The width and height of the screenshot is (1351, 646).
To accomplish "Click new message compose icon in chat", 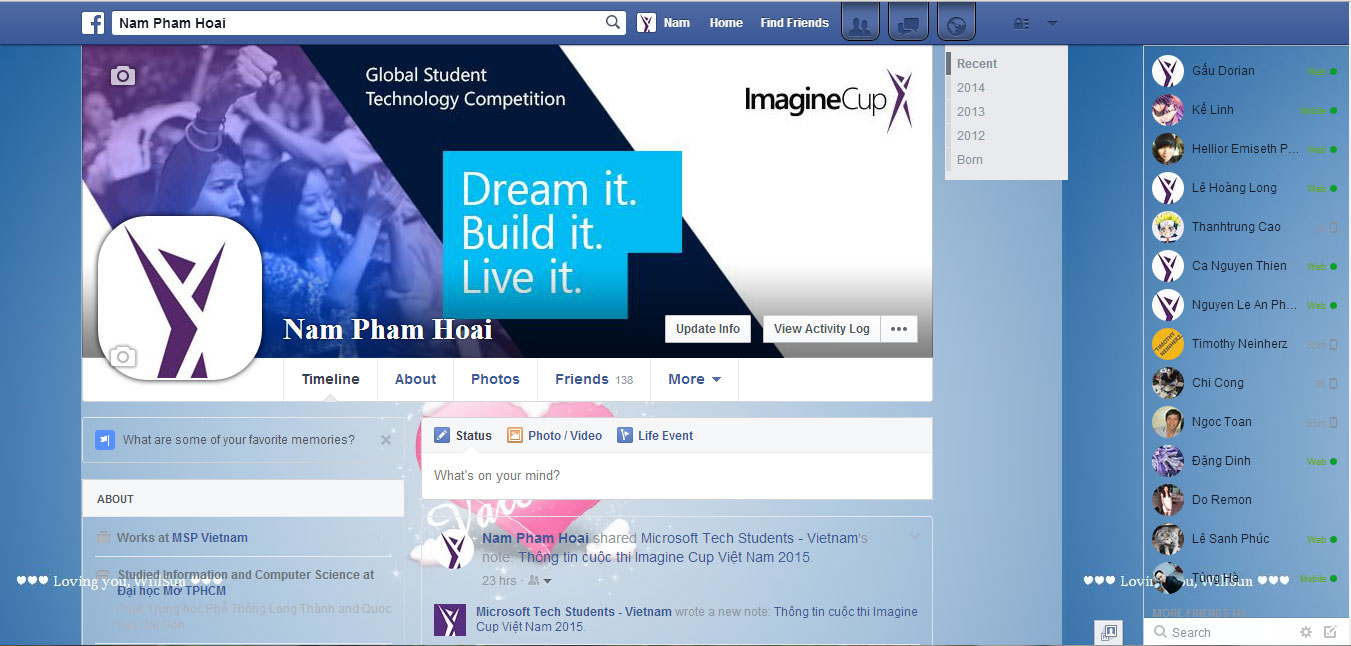I will tap(1330, 632).
